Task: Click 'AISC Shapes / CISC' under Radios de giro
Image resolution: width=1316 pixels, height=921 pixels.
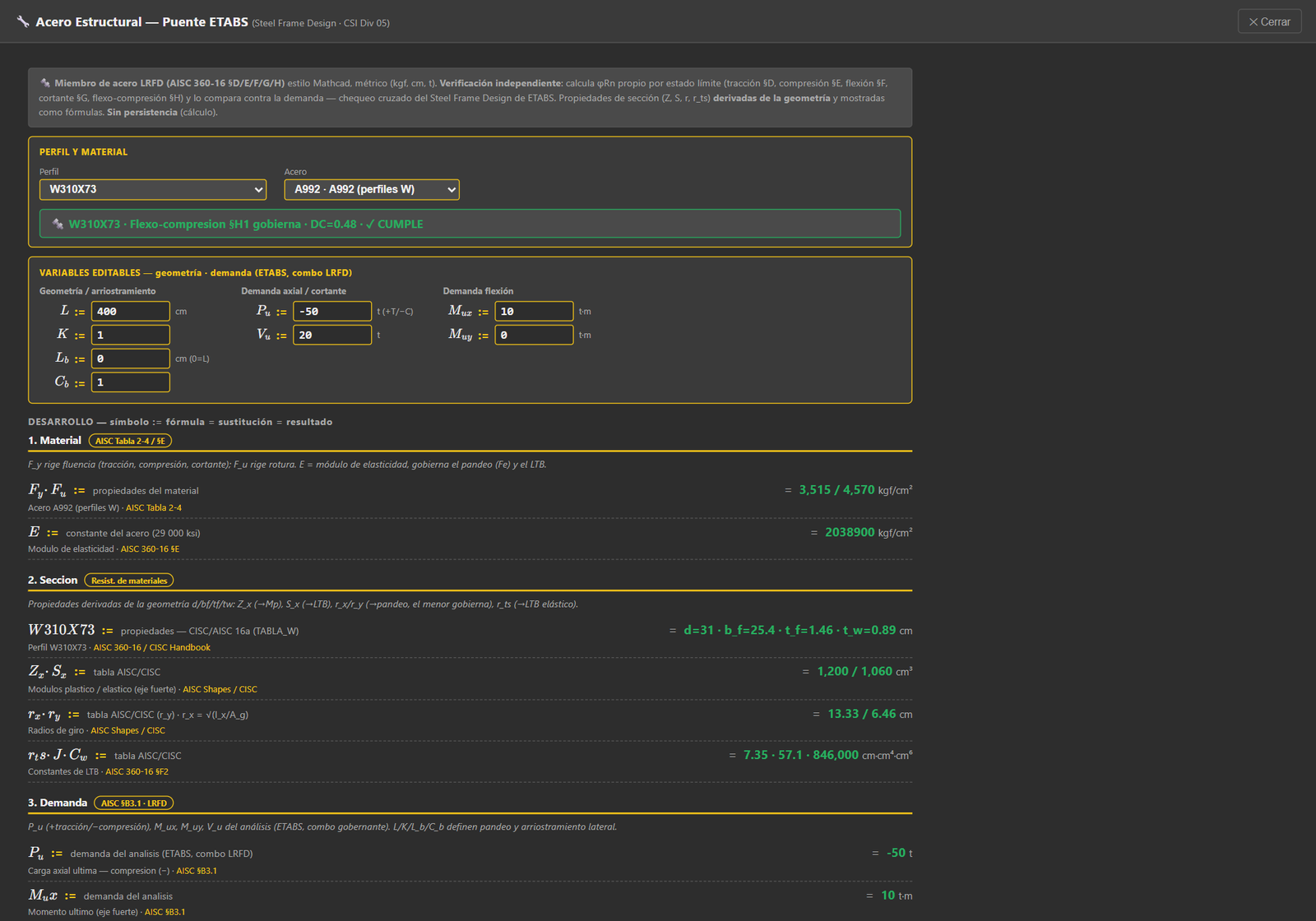Action: 127,731
